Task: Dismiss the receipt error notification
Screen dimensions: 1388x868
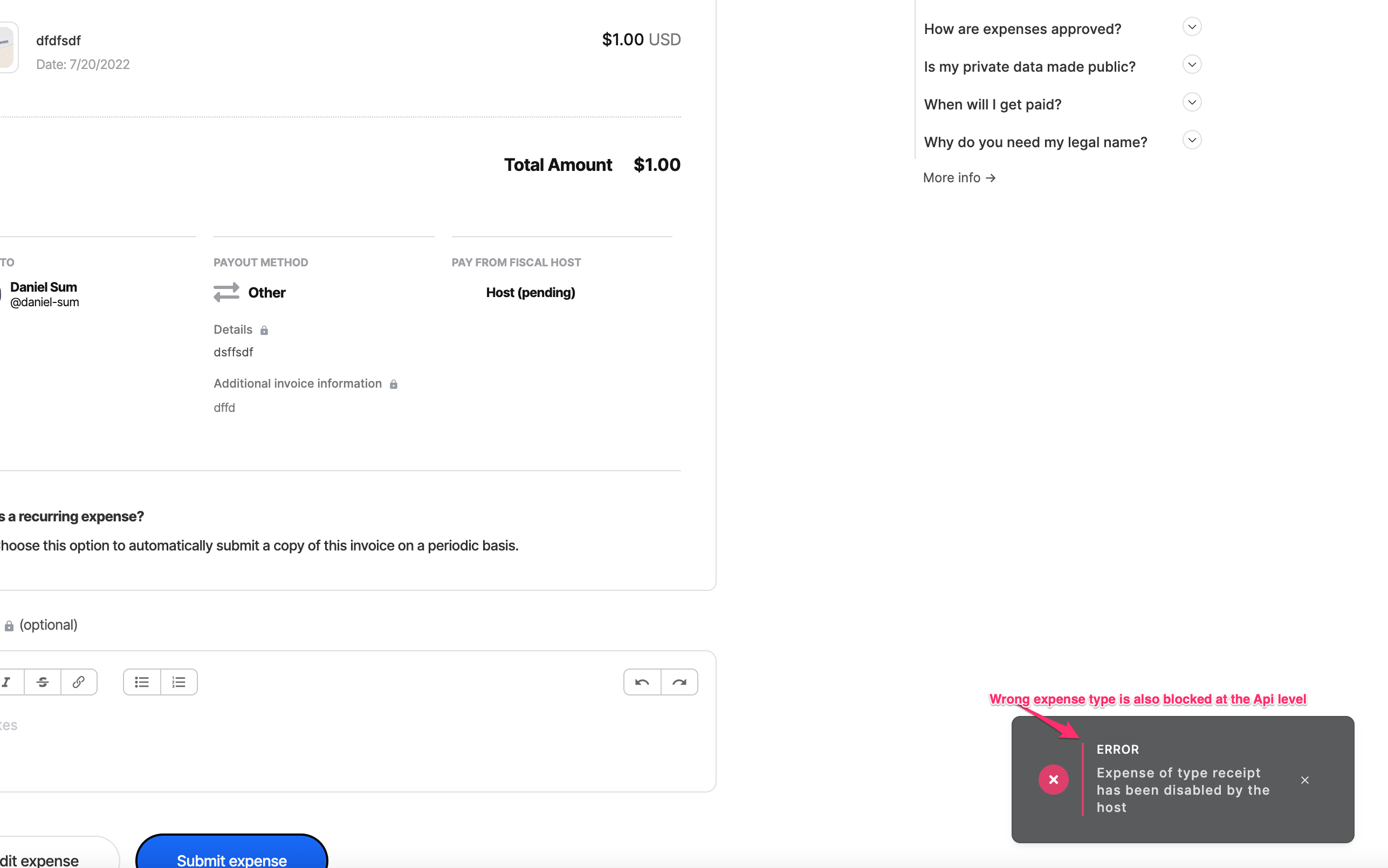Action: click(1305, 779)
